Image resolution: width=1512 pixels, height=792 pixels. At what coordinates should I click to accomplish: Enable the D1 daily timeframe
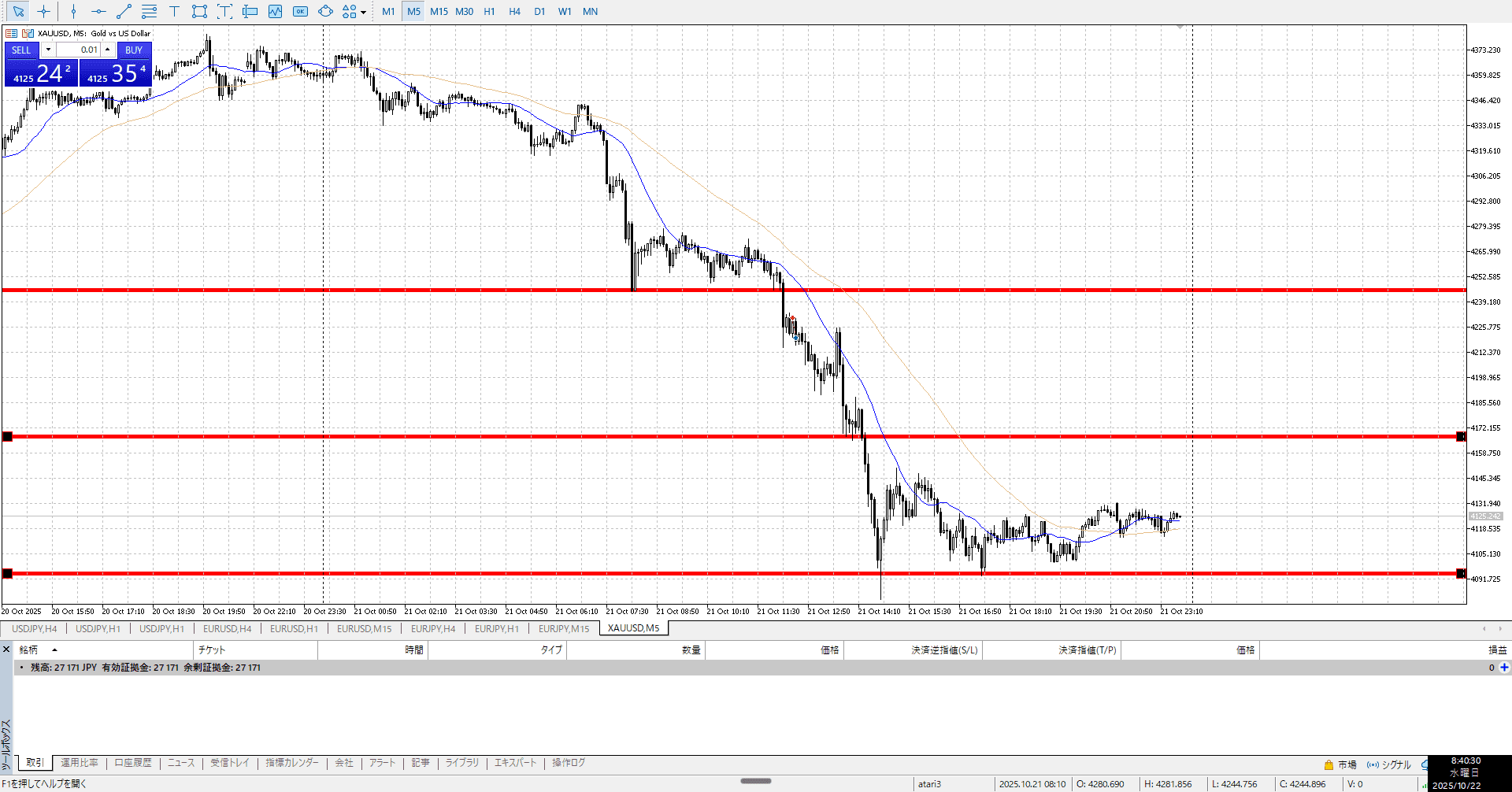tap(539, 11)
